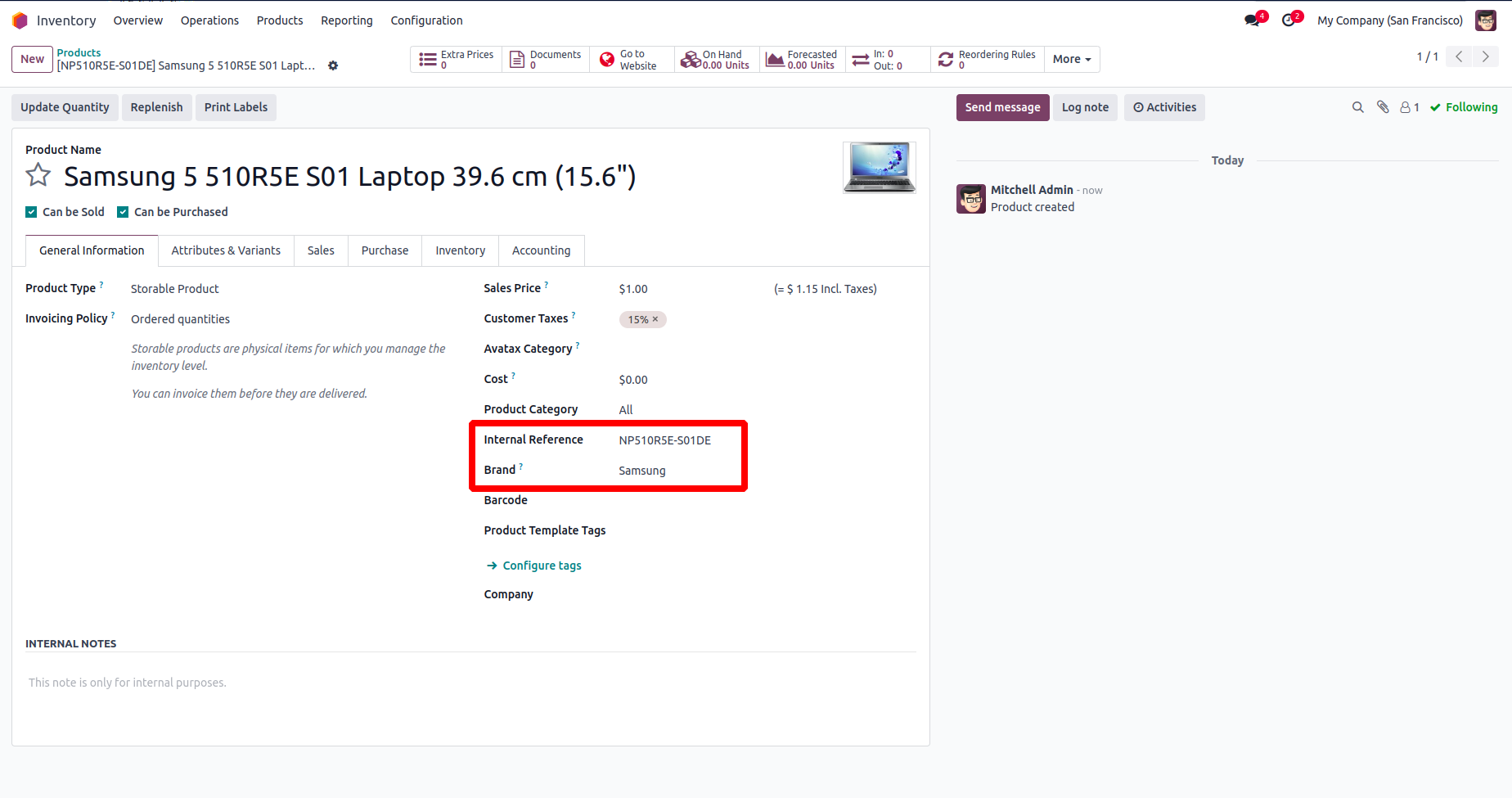Switch to the Purchase tab
This screenshot has height=798, width=1512.
(385, 250)
